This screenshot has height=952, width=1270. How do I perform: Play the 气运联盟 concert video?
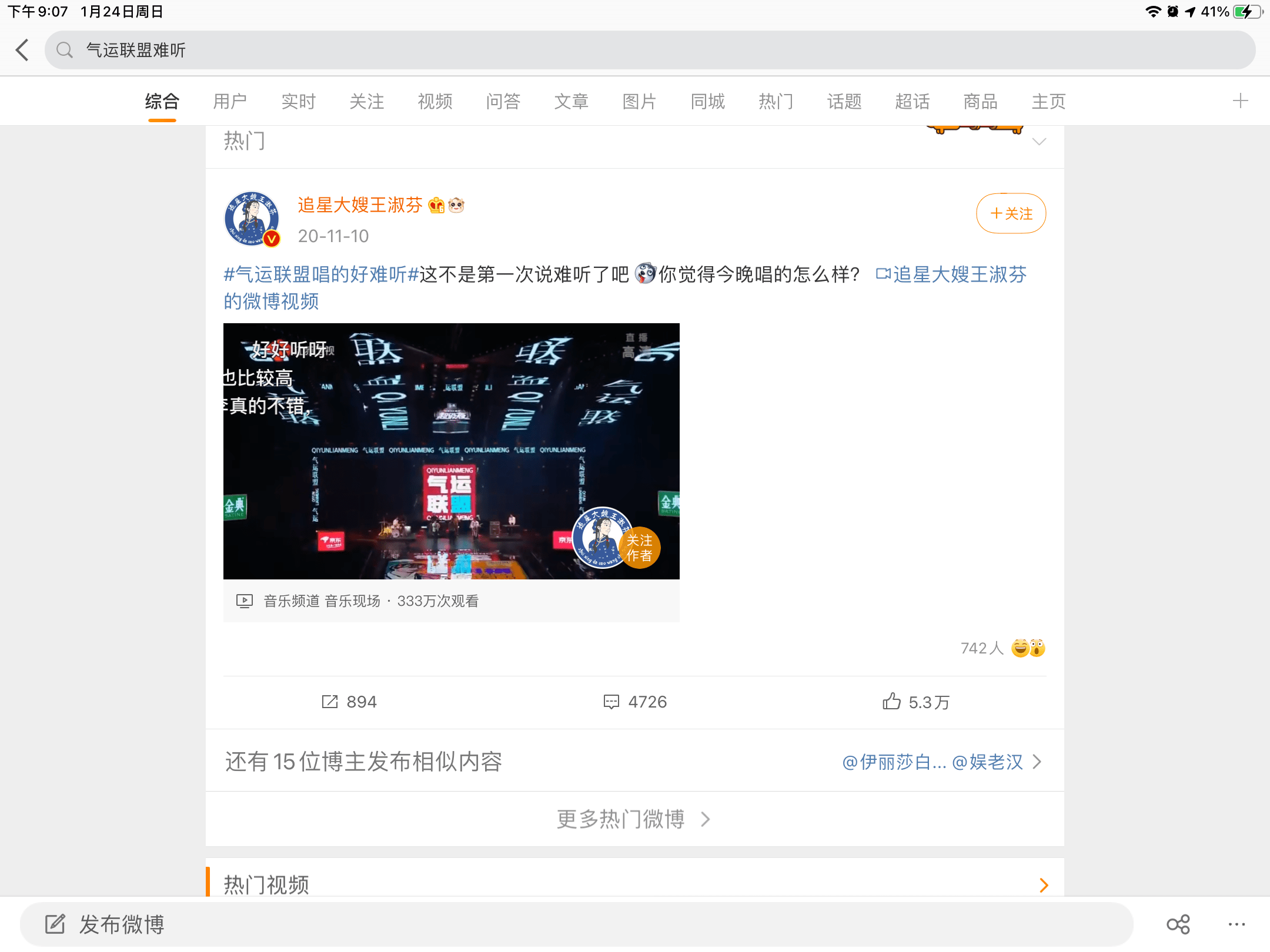click(451, 451)
